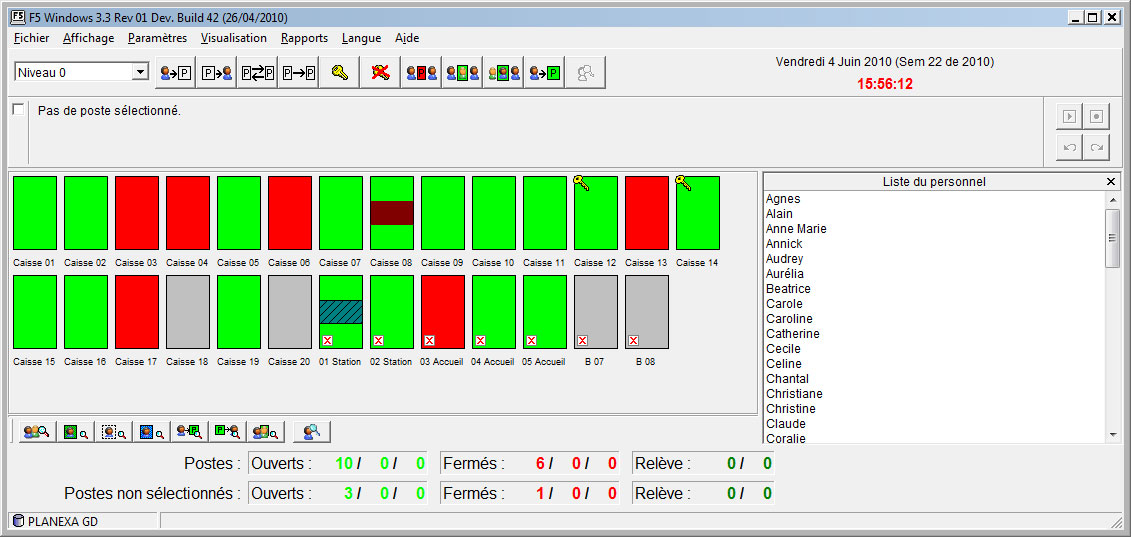Tick the checkbox beside 'Pas de poste sélectionné'
The image size is (1131, 537).
click(18, 110)
